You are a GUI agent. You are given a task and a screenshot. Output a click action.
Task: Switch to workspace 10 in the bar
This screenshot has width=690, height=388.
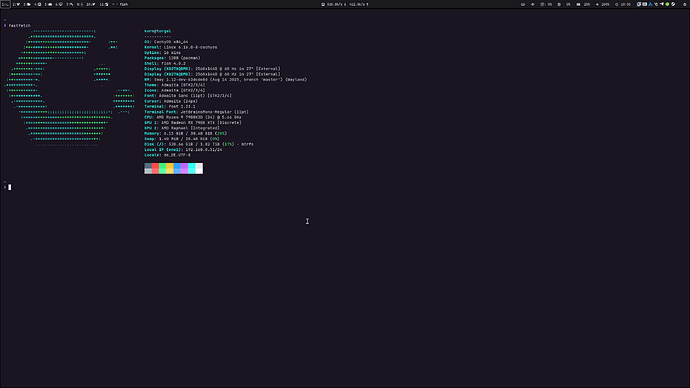point(91,4)
